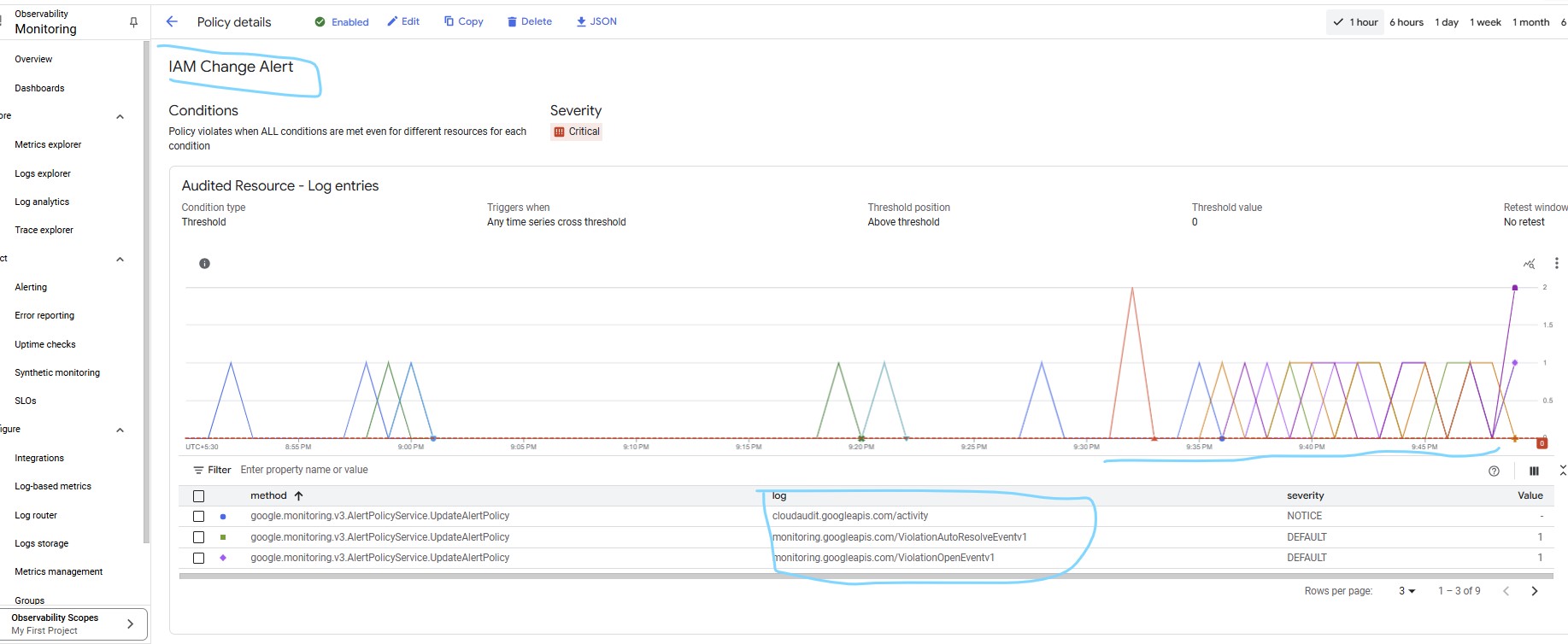Collapse the Detect section chevron
This screenshot has height=644, width=1568.
tap(120, 259)
